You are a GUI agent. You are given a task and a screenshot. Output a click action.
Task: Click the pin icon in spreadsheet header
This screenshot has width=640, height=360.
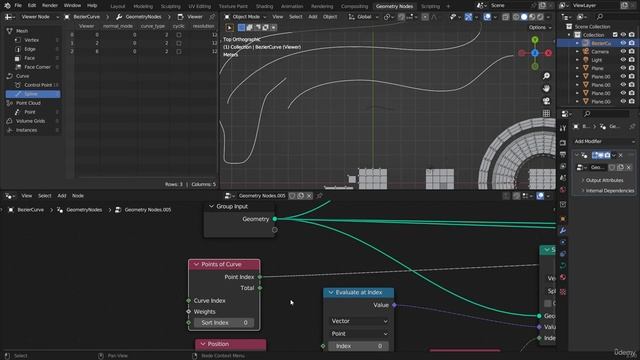212,17
